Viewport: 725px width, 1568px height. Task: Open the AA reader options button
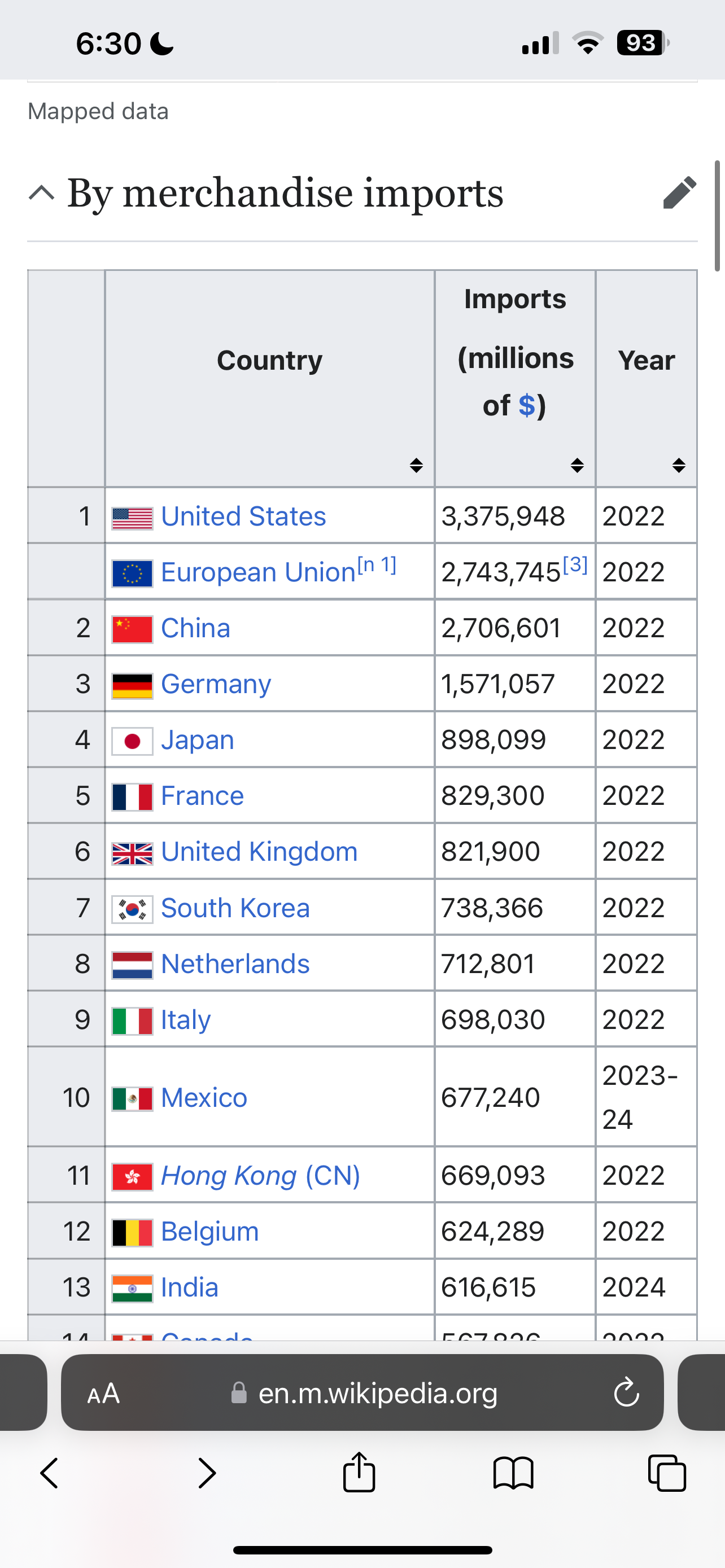(x=103, y=1392)
